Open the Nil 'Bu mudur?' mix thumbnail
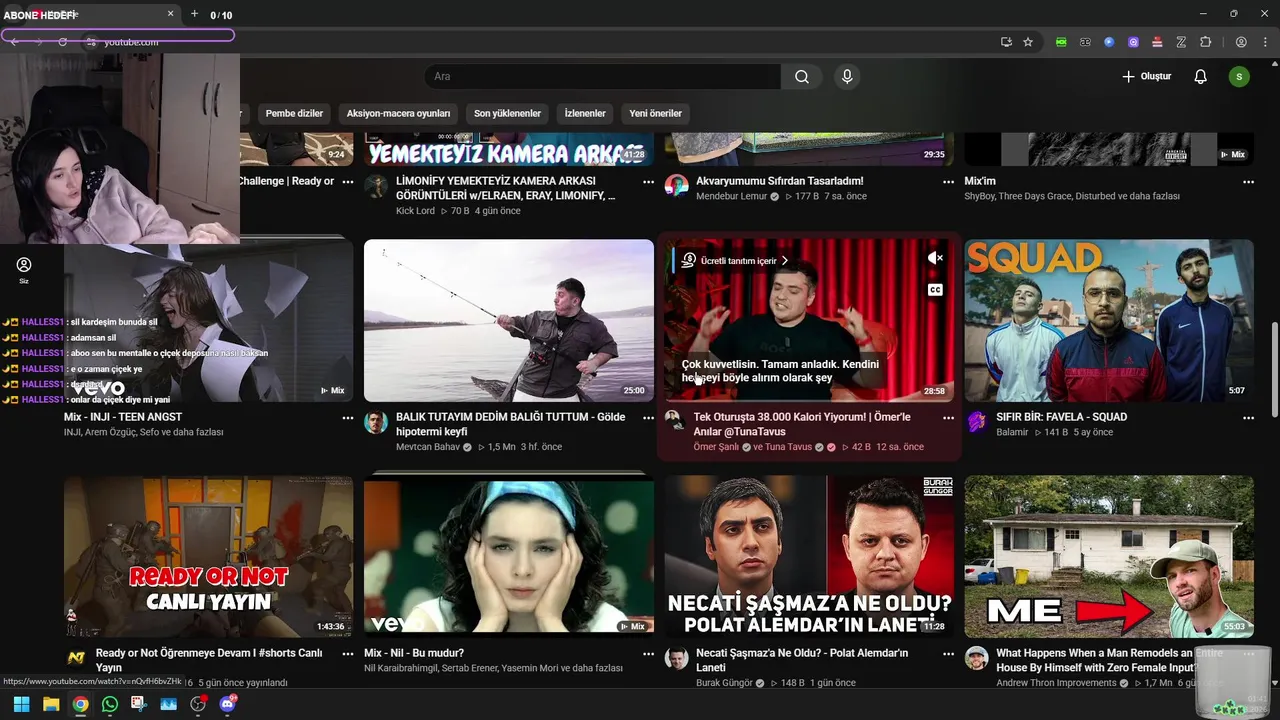1280x720 pixels. point(509,556)
